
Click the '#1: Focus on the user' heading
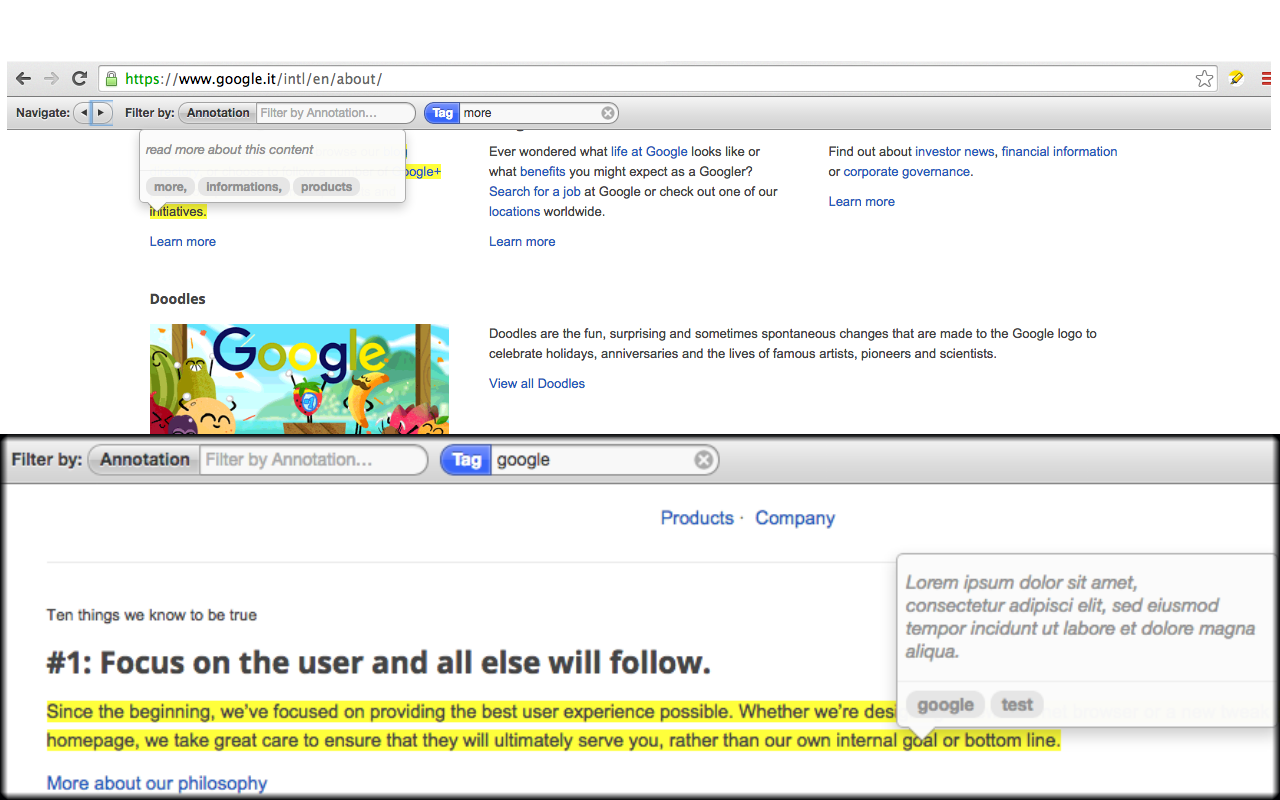point(378,662)
